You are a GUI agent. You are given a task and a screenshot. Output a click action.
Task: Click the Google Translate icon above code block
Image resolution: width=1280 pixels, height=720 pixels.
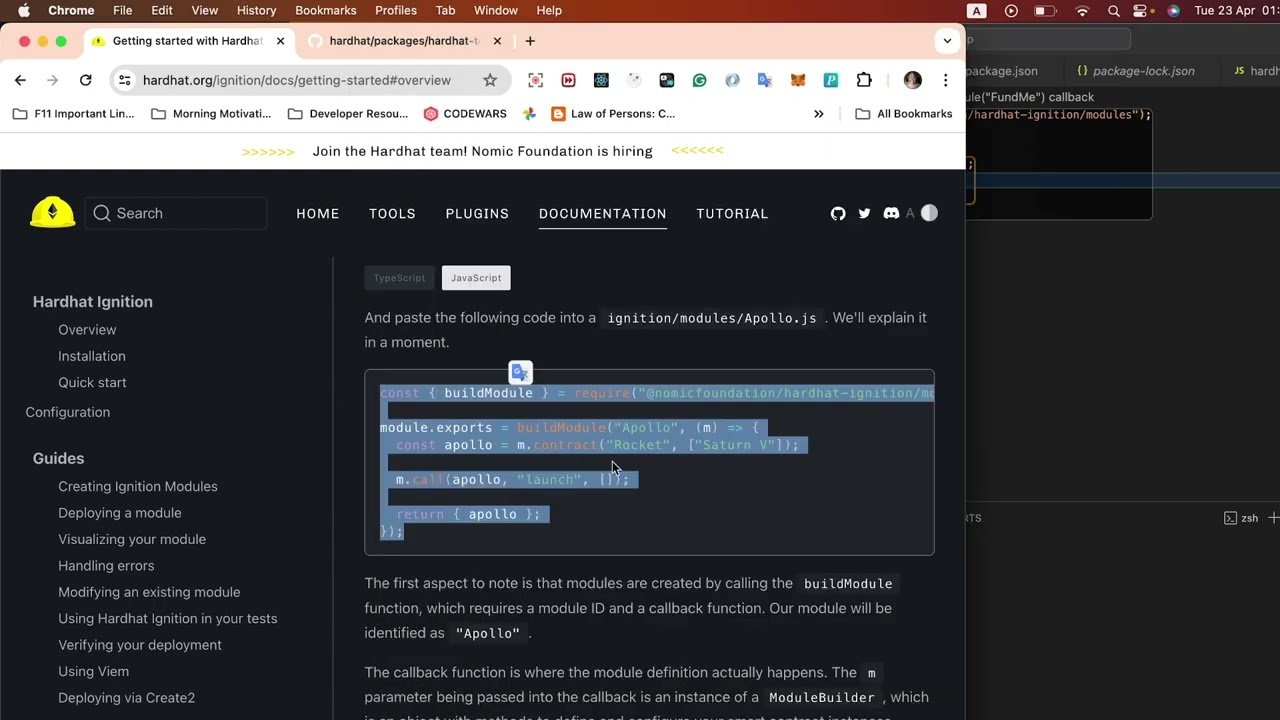(x=520, y=373)
